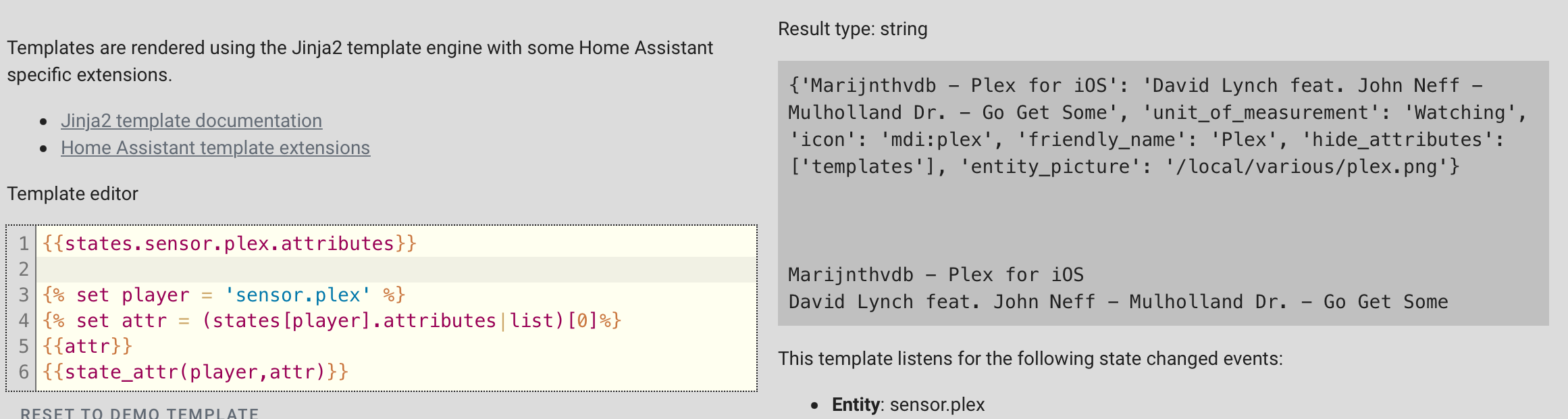This screenshot has height=419, width=1568.
Task: Click the Template editor heading
Action: (72, 193)
